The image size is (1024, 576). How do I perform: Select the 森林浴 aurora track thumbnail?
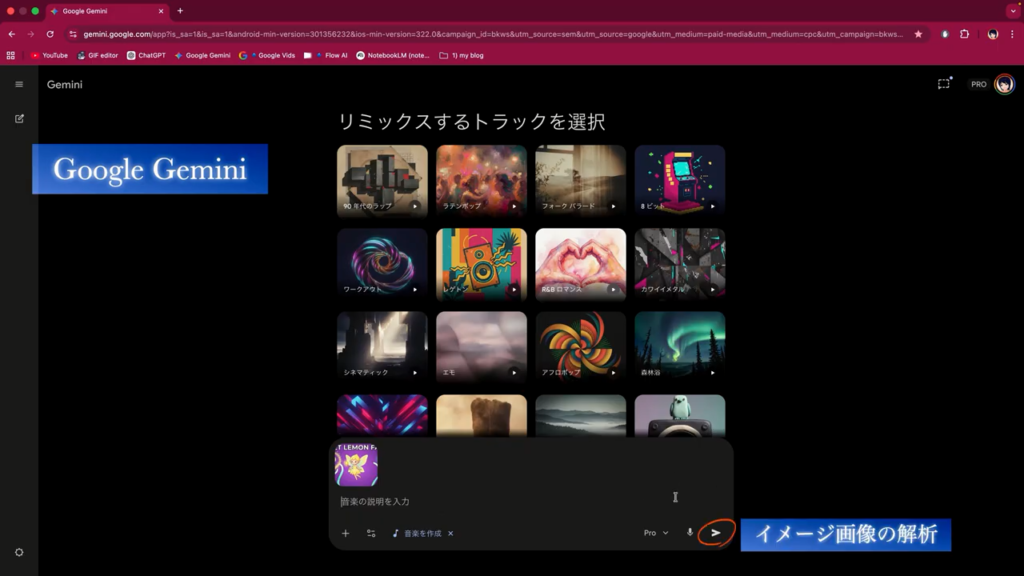tap(679, 342)
